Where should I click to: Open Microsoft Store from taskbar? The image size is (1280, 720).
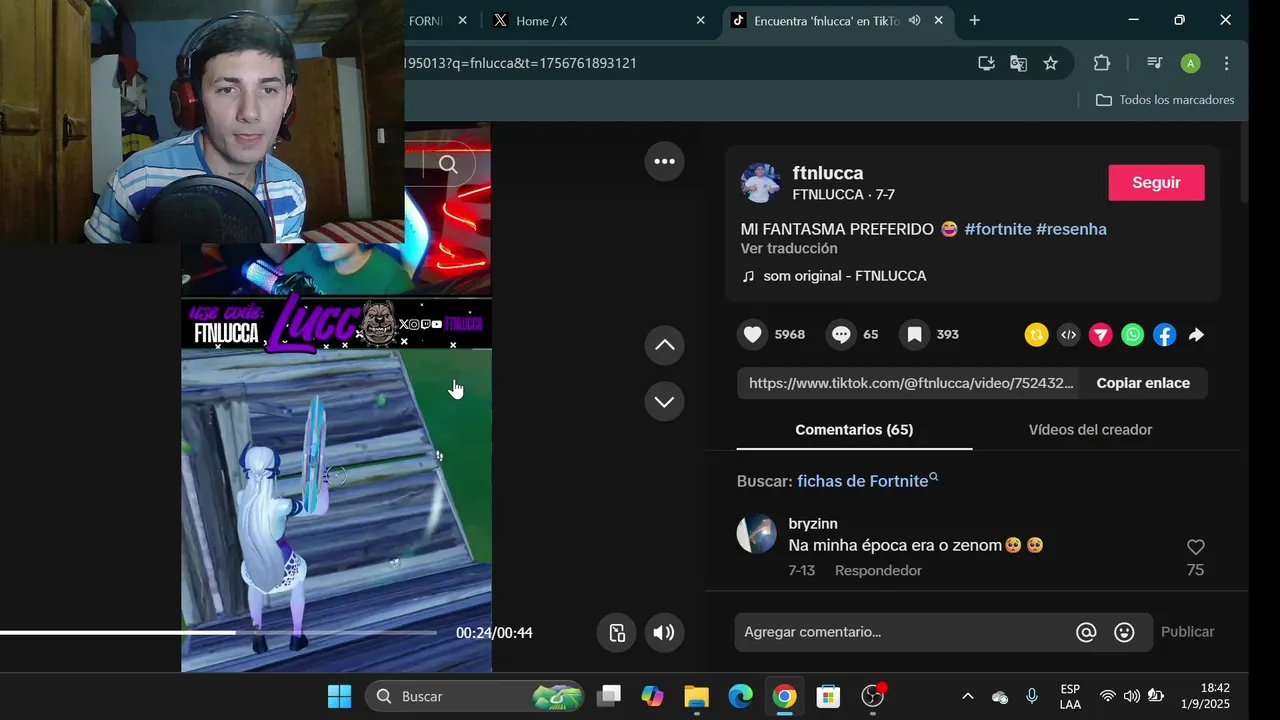(x=828, y=696)
